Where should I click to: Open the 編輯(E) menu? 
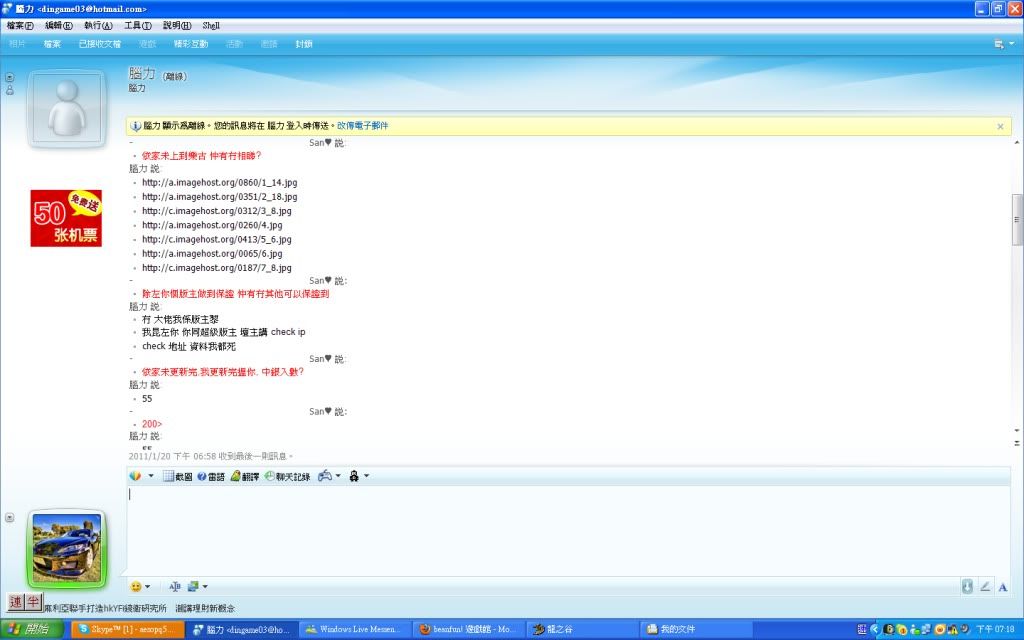coord(58,25)
